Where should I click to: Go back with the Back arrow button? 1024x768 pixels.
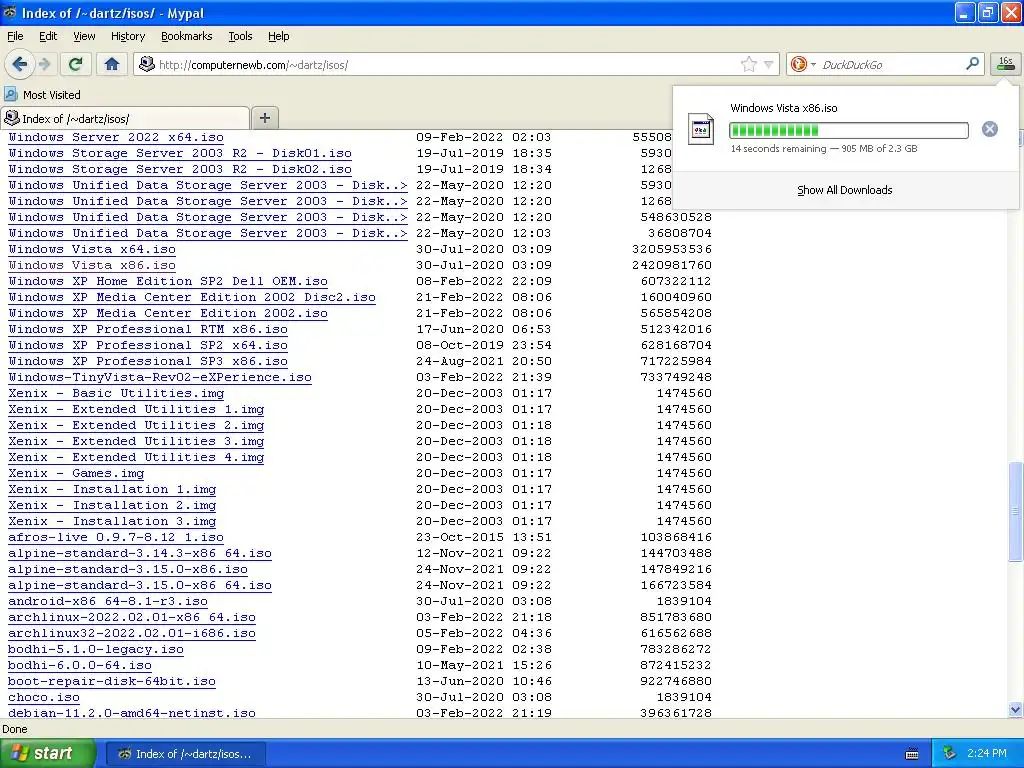tap(20, 64)
